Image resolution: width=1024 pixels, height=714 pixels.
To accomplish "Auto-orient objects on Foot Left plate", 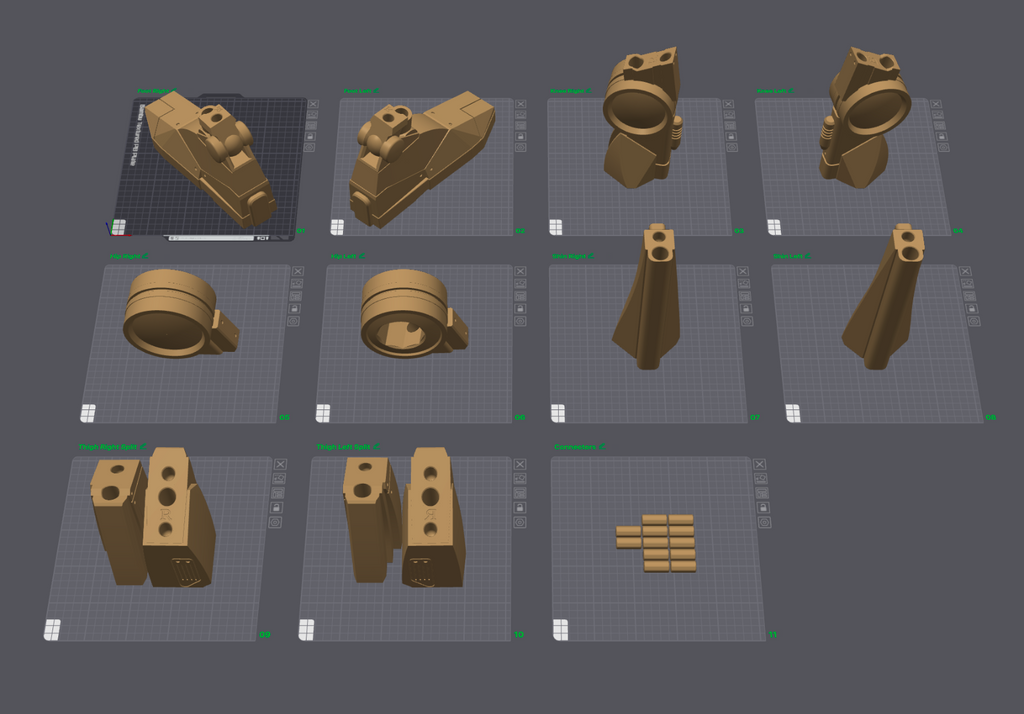I will click(520, 114).
